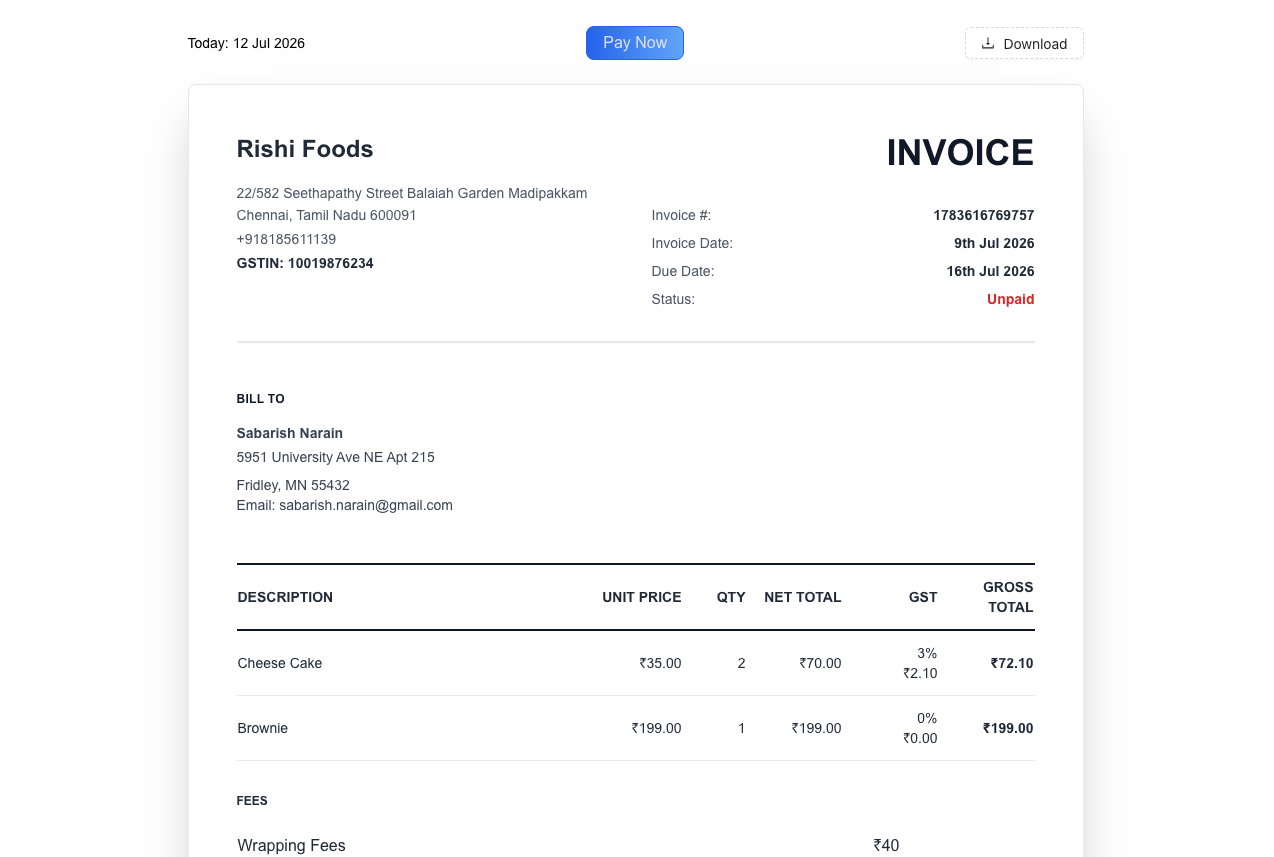Select the customer name Sabarish Narain
Viewport: 1274px width, 857px height.
point(290,433)
